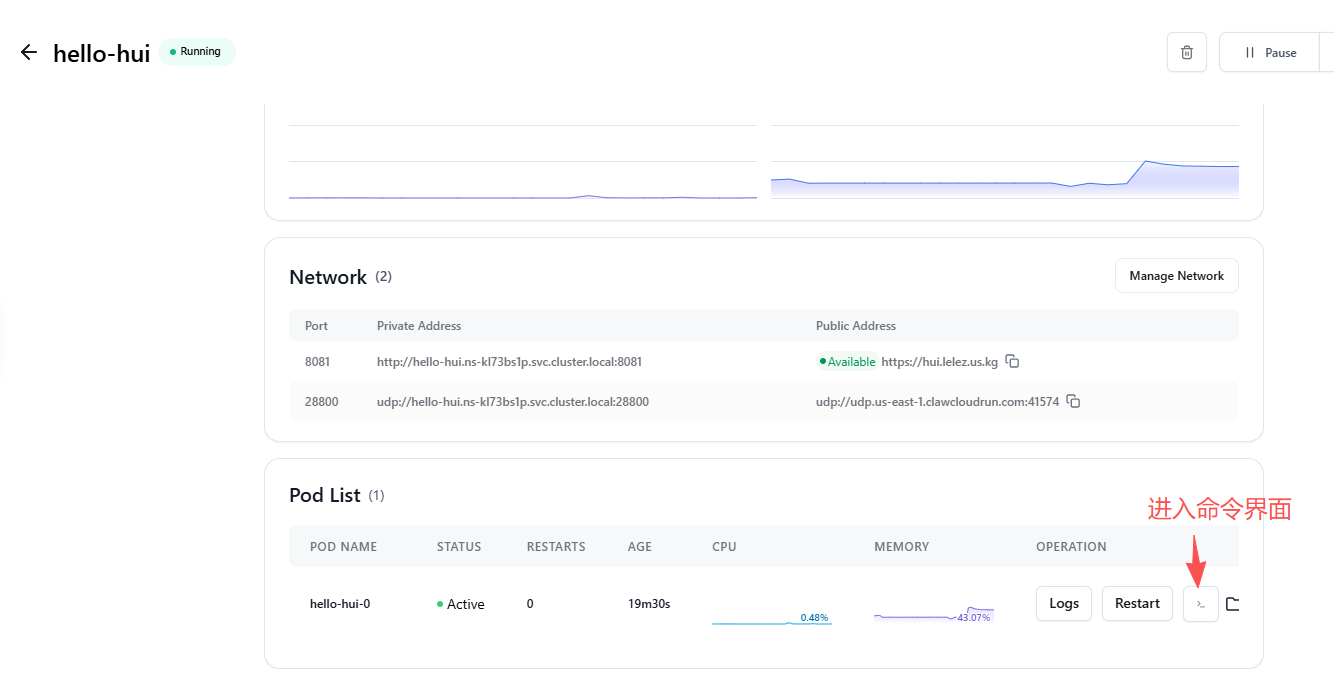This screenshot has height=675, width=1334.
Task: View Logs for pod hello-hui-0
Action: [x=1063, y=604]
